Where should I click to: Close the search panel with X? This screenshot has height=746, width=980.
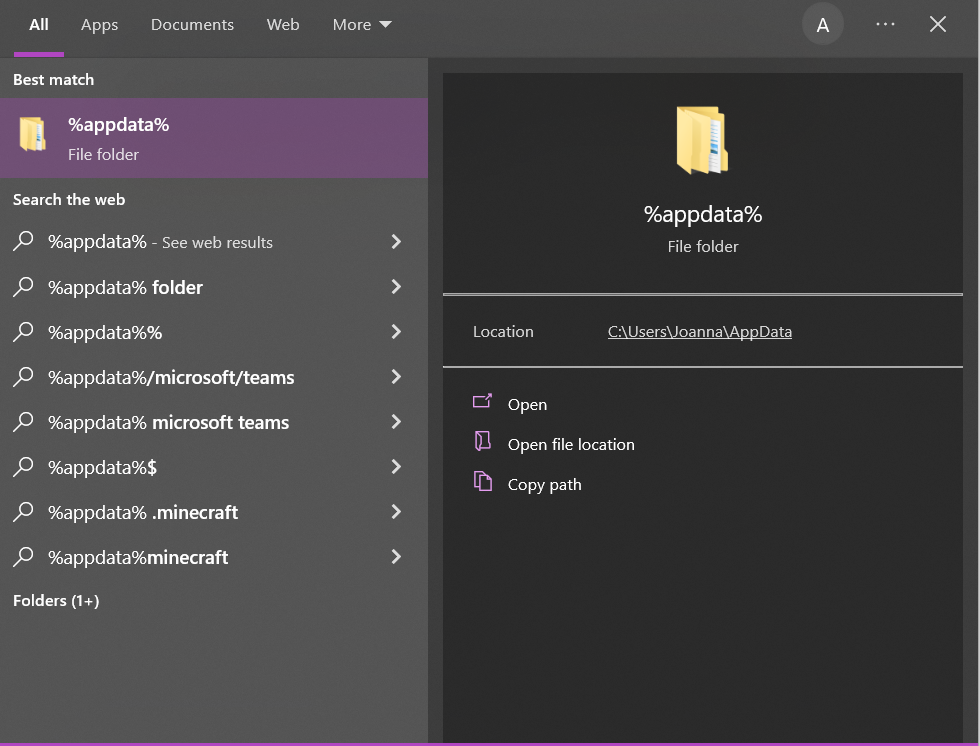[938, 24]
